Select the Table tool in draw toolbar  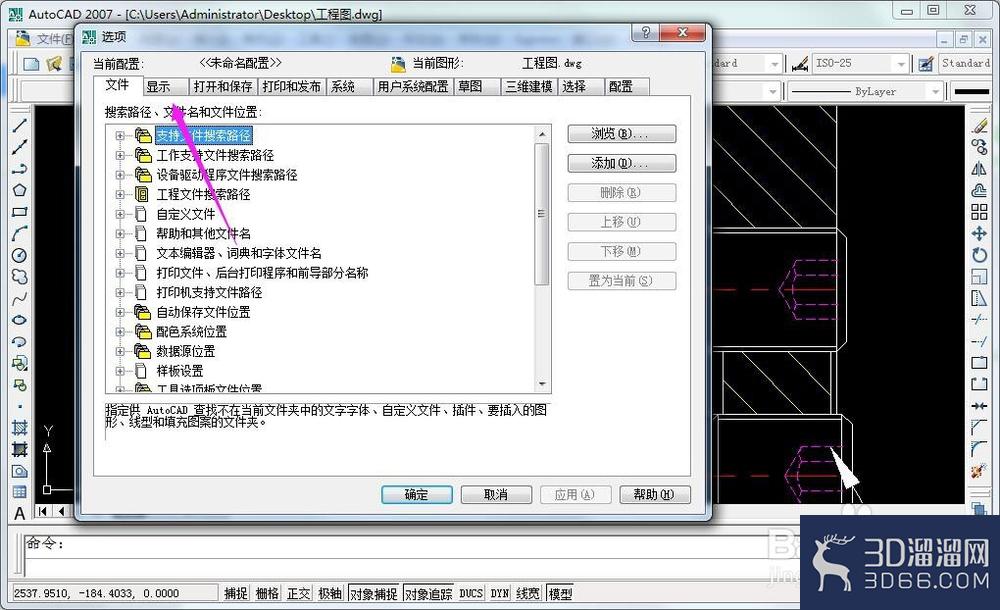pos(19,492)
